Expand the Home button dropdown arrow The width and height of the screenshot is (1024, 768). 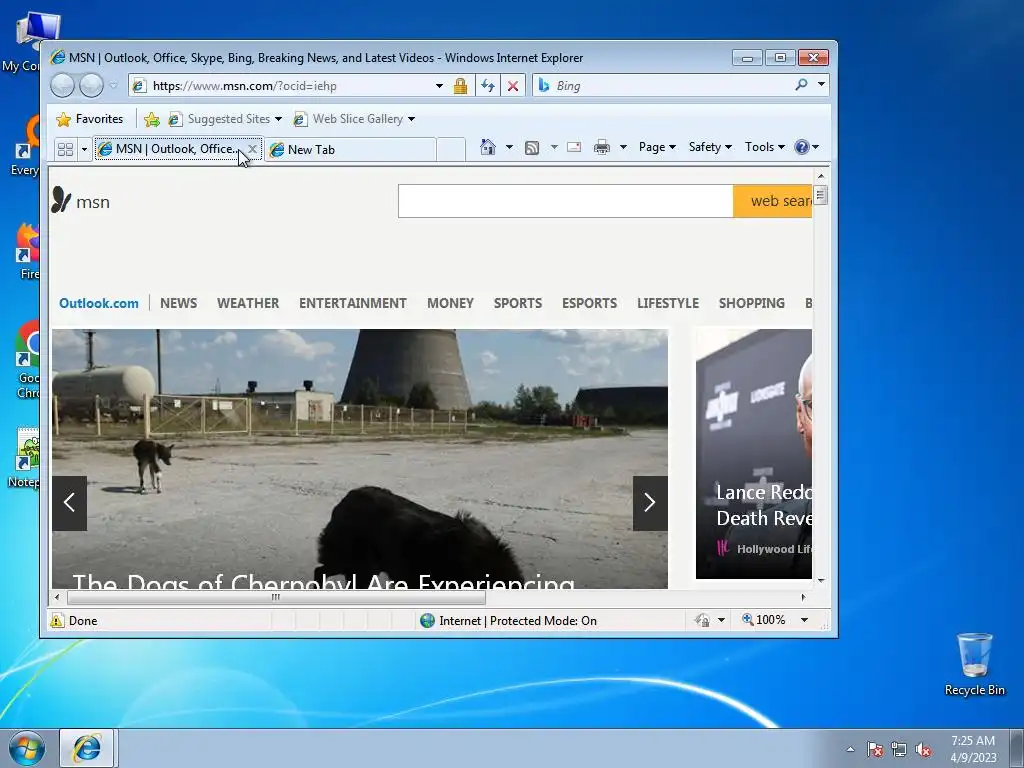509,147
